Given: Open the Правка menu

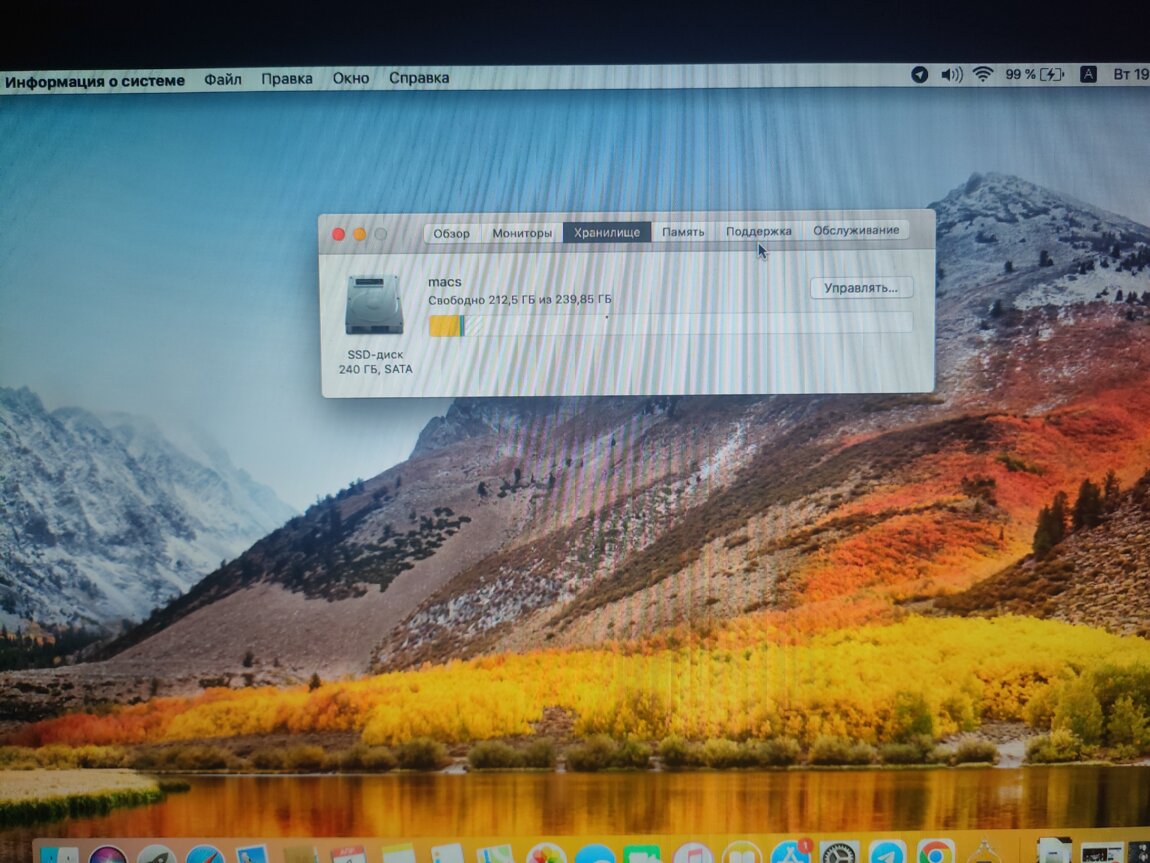Looking at the screenshot, I should (287, 78).
